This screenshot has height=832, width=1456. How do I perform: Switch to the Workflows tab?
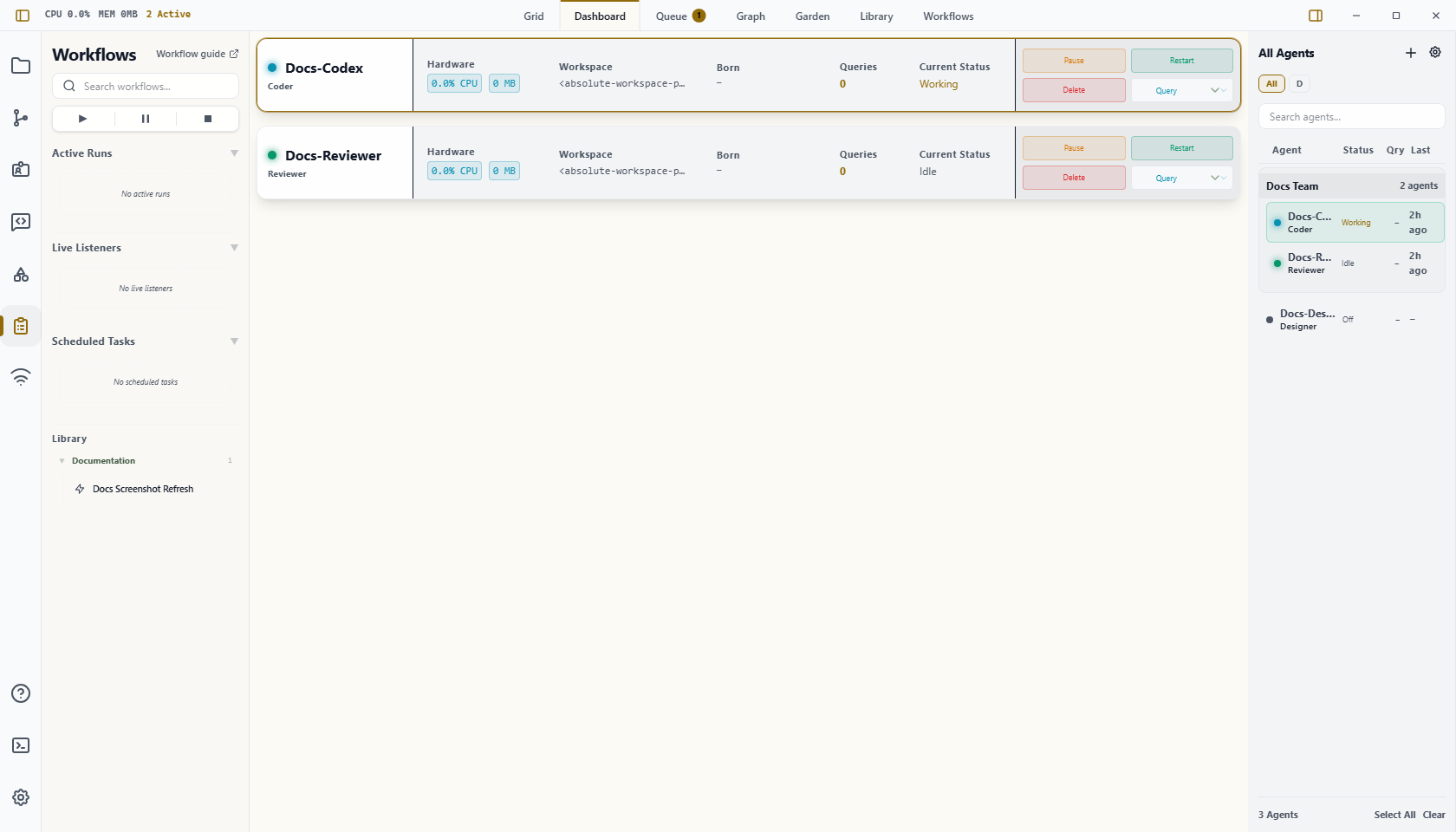pyautogui.click(x=948, y=16)
